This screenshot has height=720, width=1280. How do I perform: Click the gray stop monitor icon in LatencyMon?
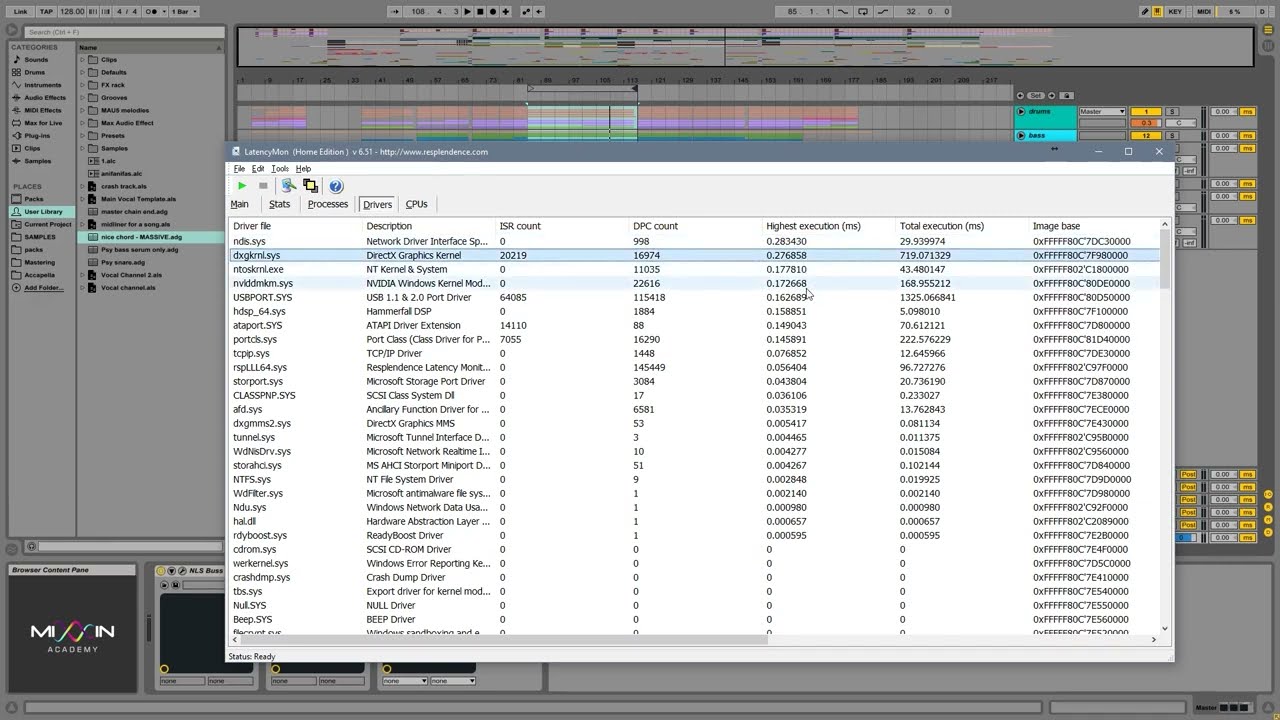coord(263,186)
